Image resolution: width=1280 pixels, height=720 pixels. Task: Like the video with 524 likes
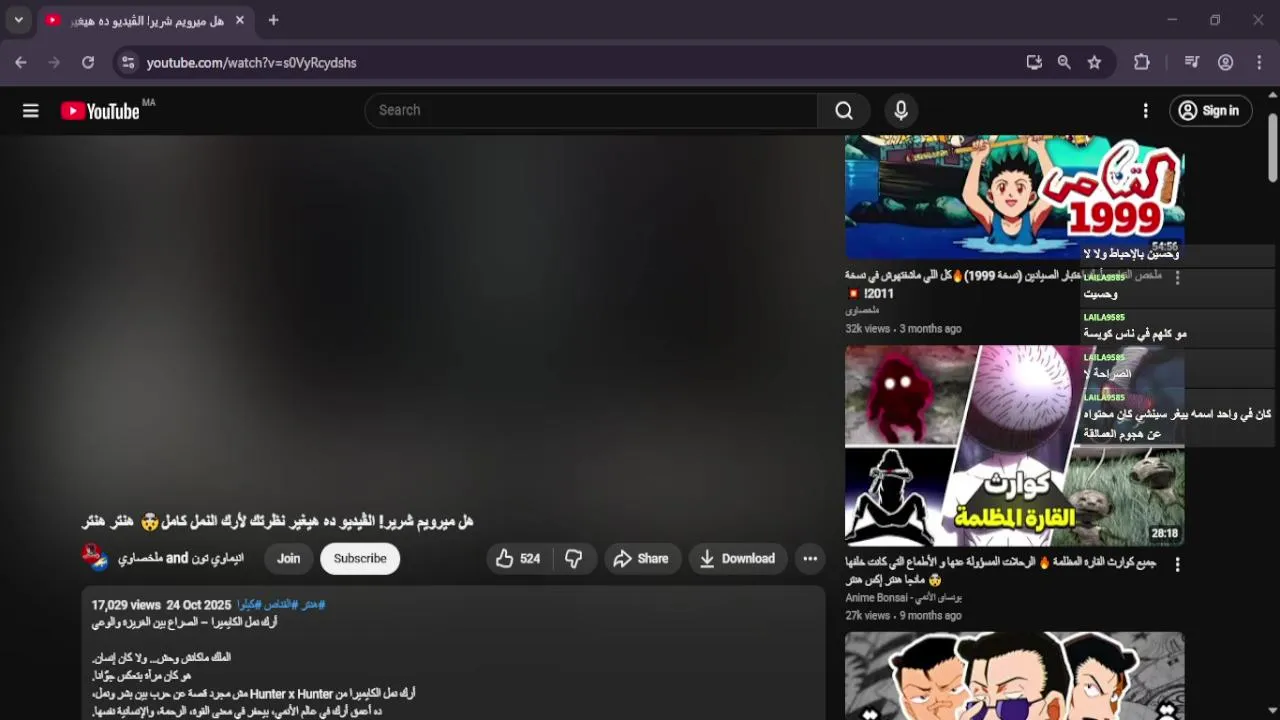(x=518, y=559)
